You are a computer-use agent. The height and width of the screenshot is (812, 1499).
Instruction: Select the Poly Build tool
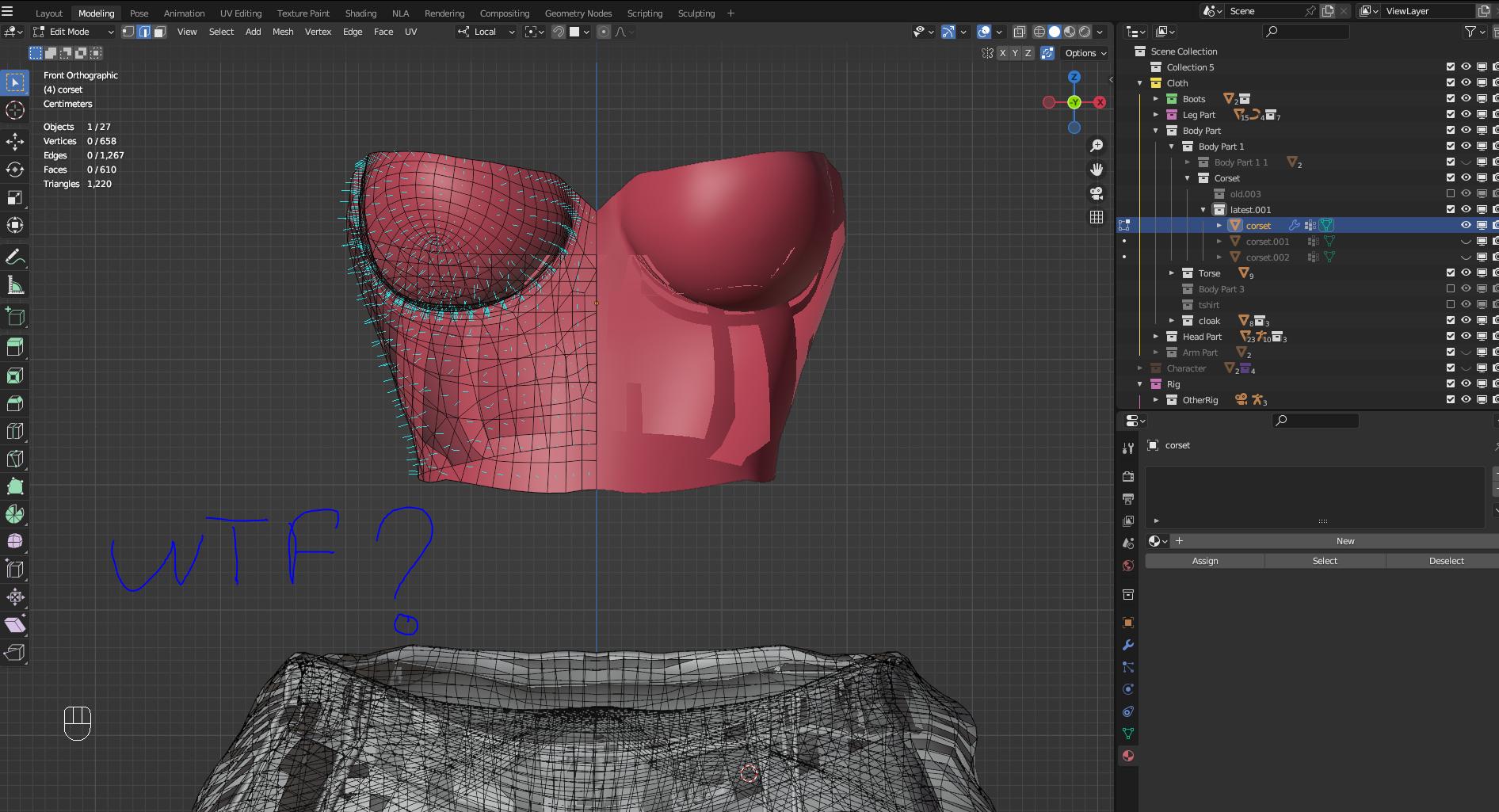tap(15, 486)
